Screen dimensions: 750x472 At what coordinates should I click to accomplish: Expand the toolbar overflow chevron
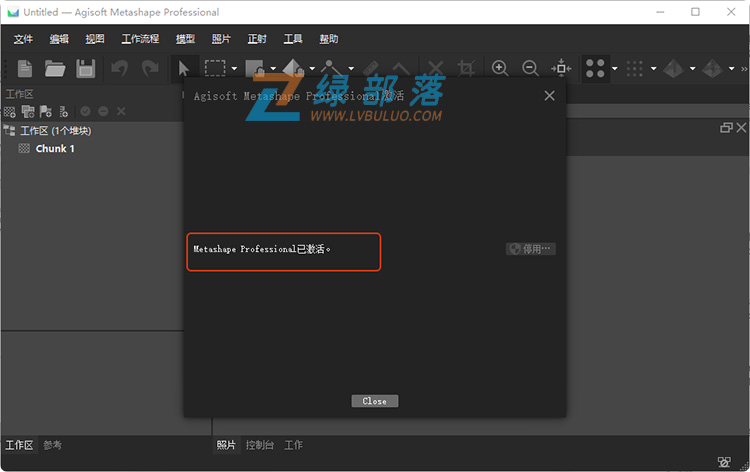tap(744, 68)
